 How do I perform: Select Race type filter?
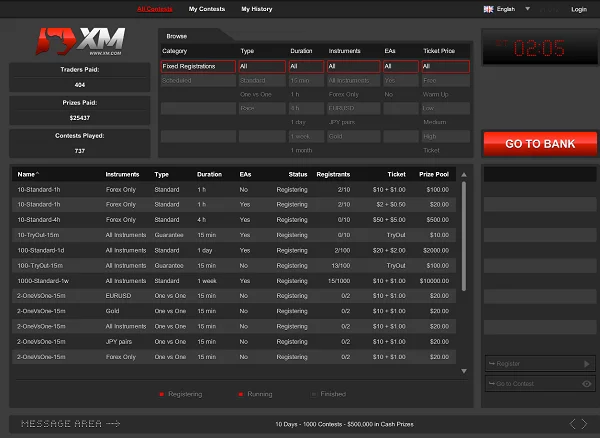pyautogui.click(x=262, y=108)
